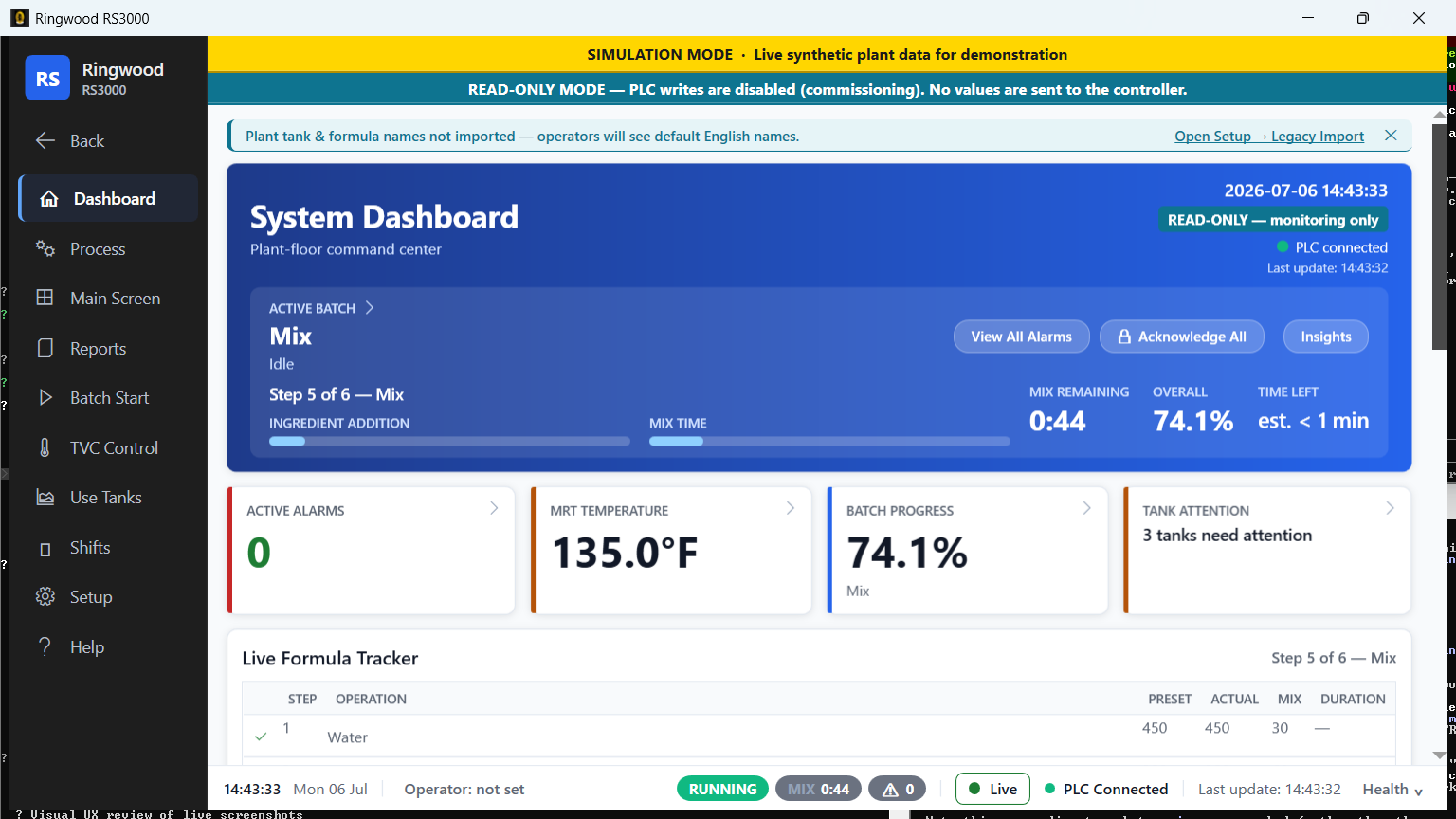The height and width of the screenshot is (819, 1456).
Task: Open Insights
Action: 1325,337
